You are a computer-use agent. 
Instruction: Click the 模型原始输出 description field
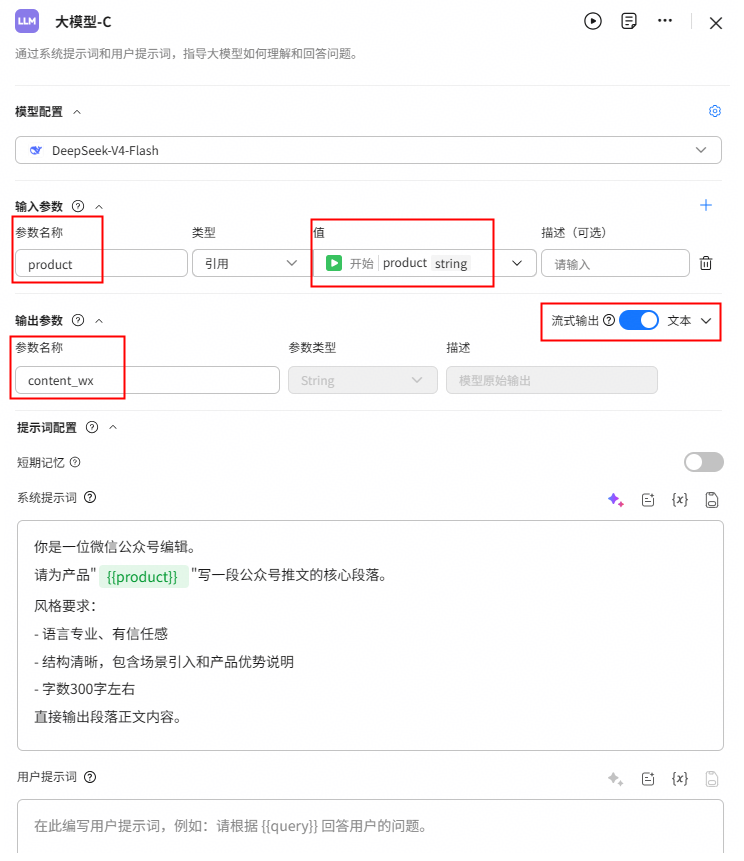point(551,381)
